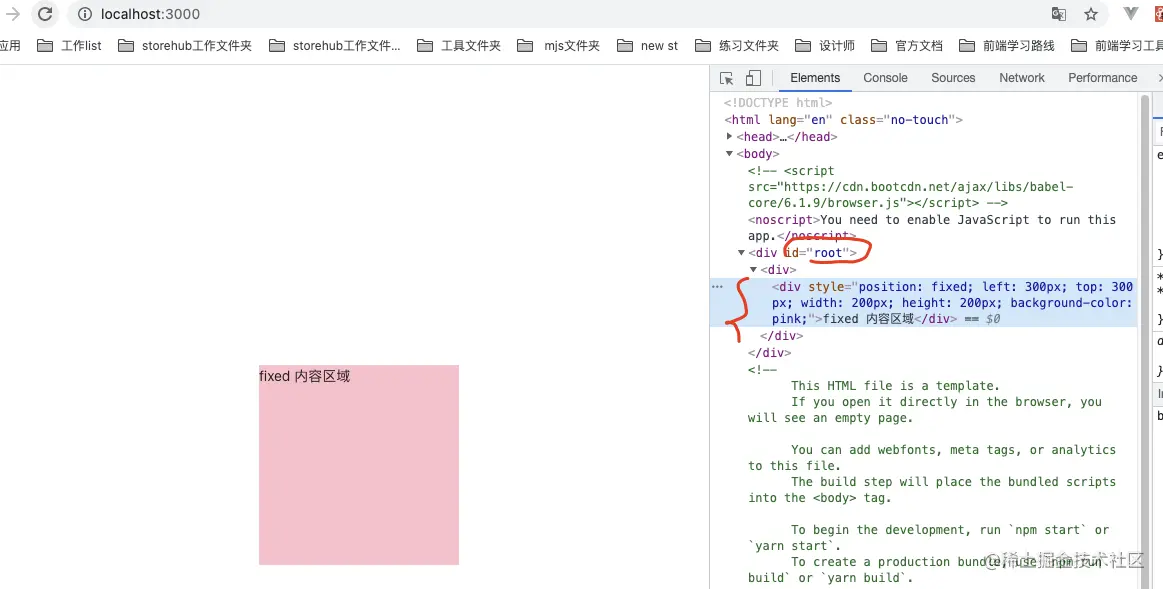Select the html lang="en" node
Image resolution: width=1163 pixels, height=589 pixels.
click(x=843, y=119)
